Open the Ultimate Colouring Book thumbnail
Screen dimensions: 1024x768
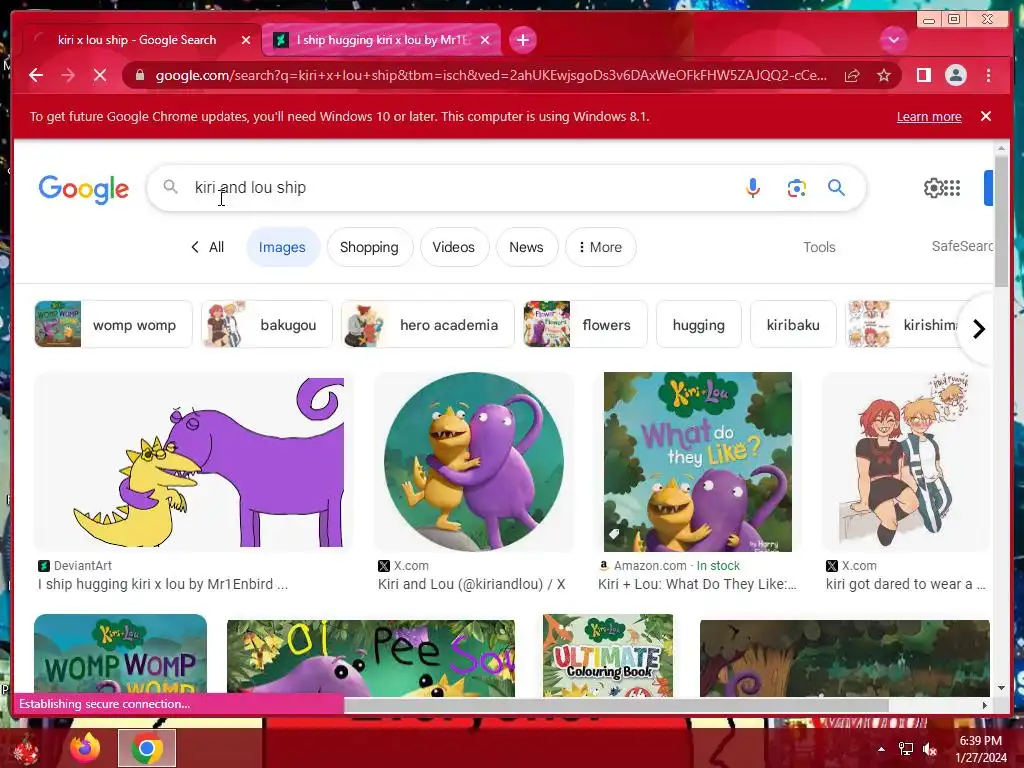[x=607, y=654]
